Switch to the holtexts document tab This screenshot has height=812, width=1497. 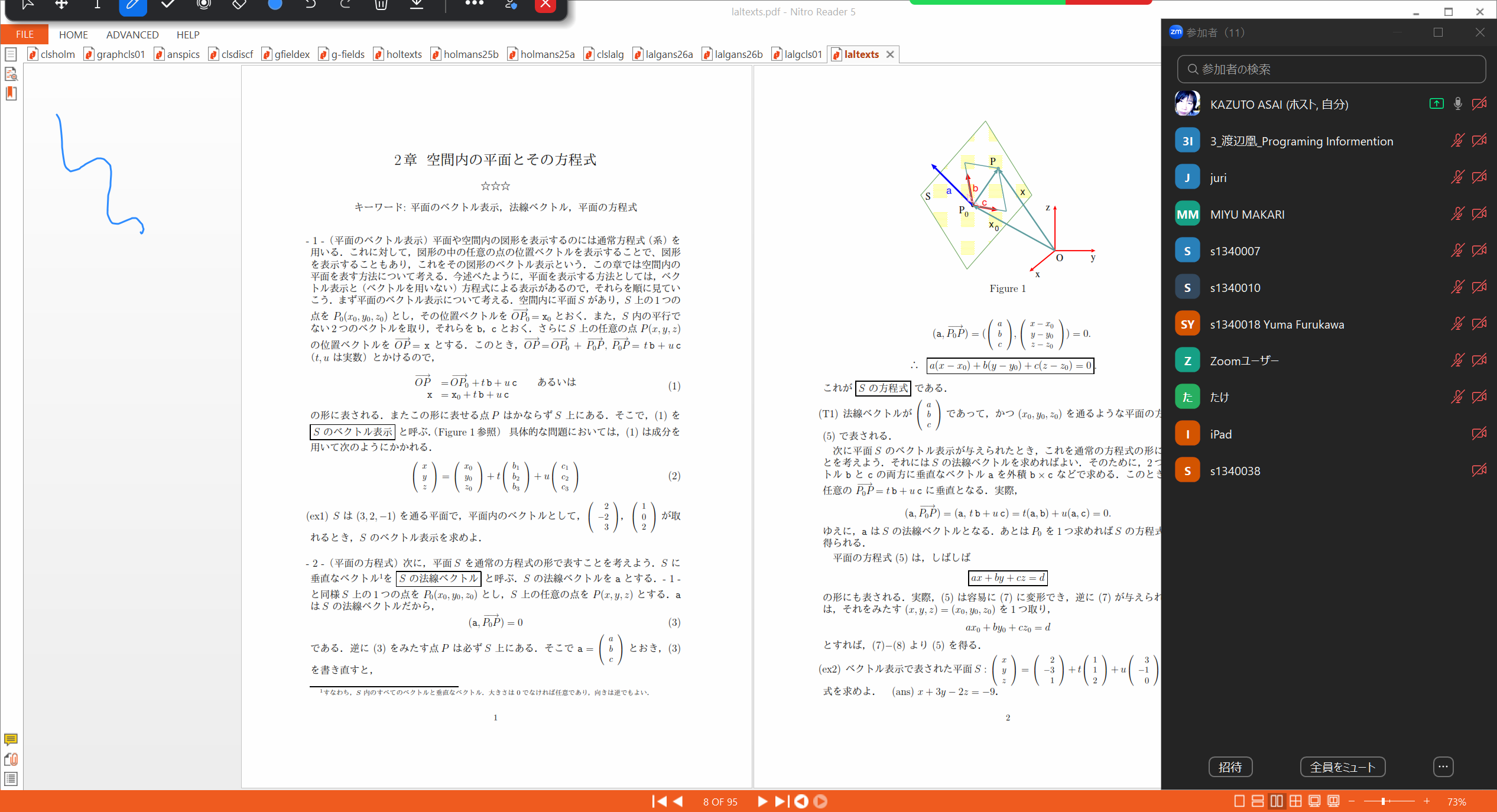[x=398, y=54]
